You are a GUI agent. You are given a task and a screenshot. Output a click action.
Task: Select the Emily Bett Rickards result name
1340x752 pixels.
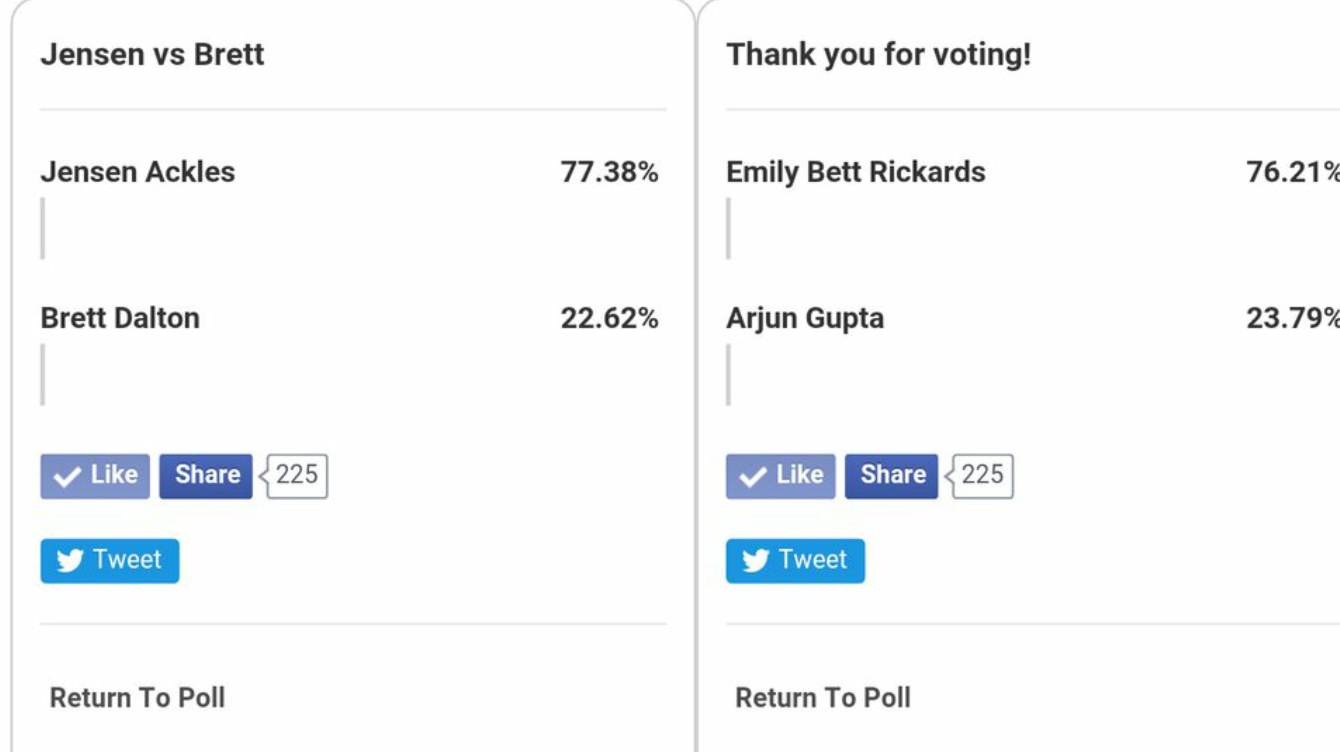pyautogui.click(x=856, y=172)
